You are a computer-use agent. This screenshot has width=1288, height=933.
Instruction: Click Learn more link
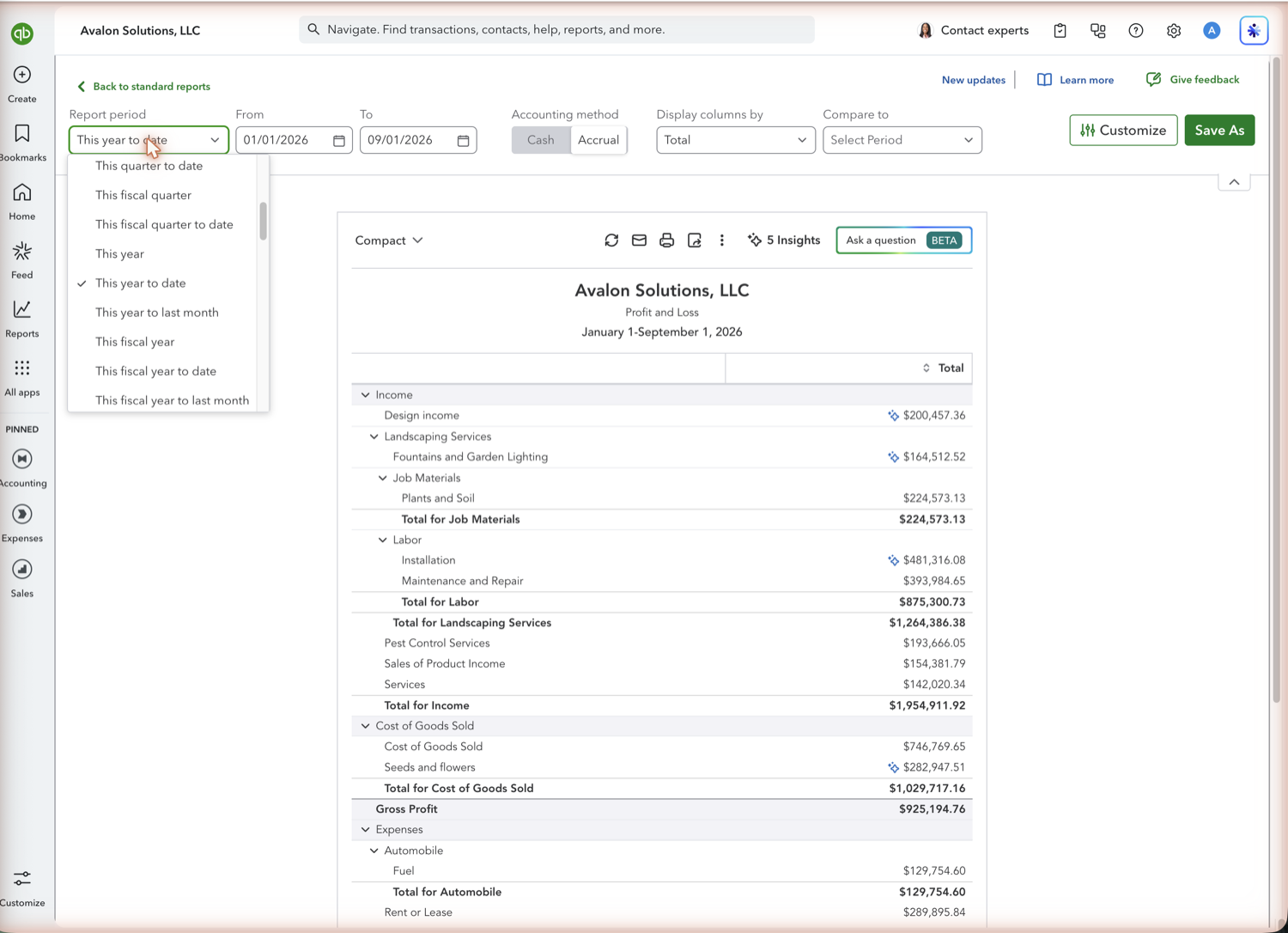click(x=1076, y=80)
